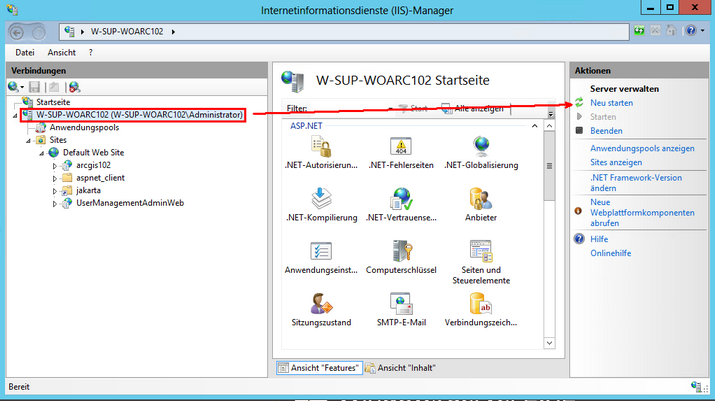Click the blue help question mark icon in toolbar
The width and height of the screenshot is (715, 401).
coord(691,31)
